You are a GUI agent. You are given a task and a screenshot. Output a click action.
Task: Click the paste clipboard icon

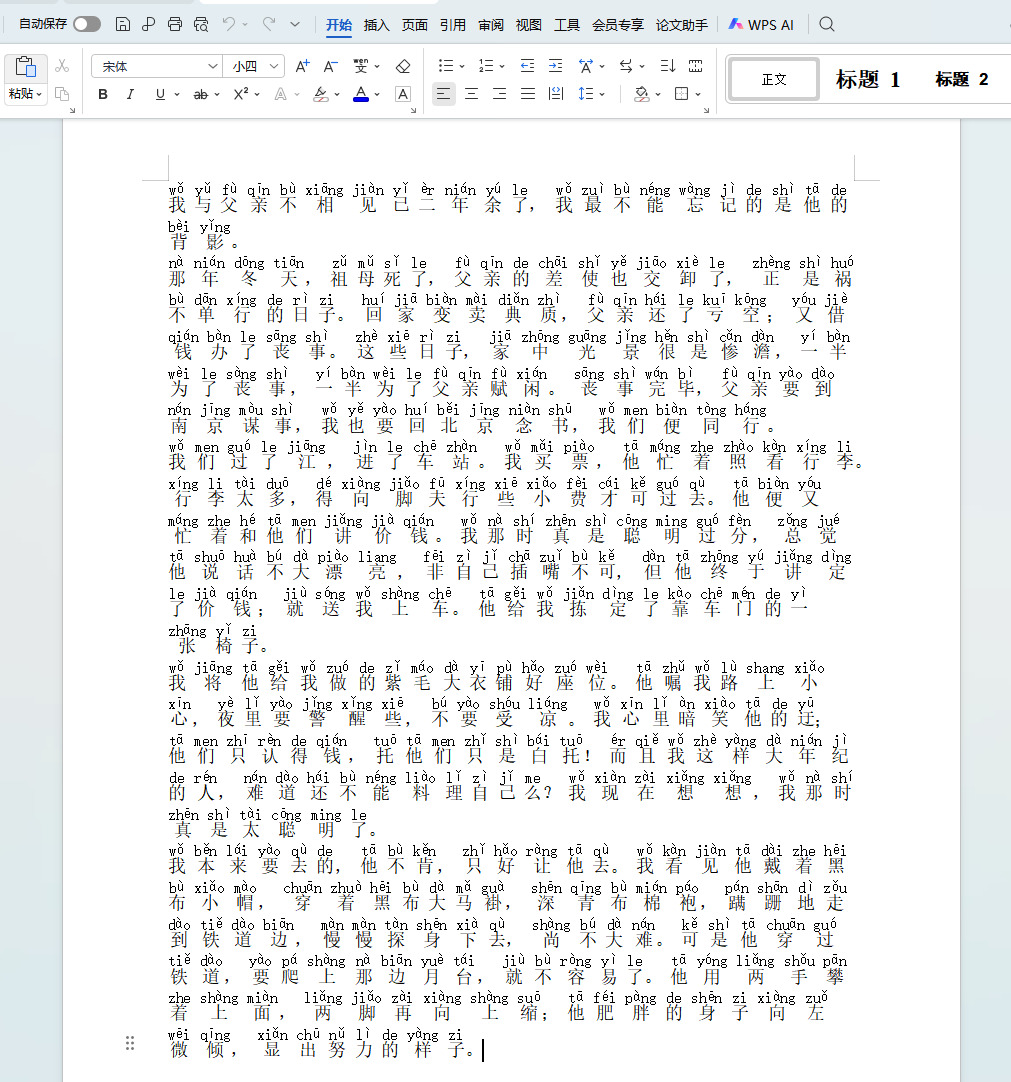tap(26, 68)
